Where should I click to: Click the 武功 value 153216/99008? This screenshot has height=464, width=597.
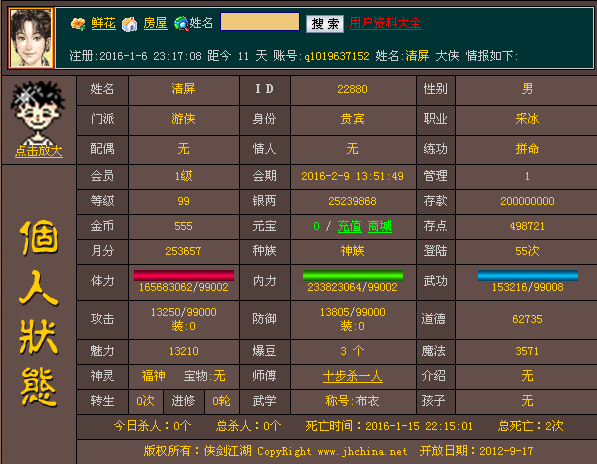527,287
